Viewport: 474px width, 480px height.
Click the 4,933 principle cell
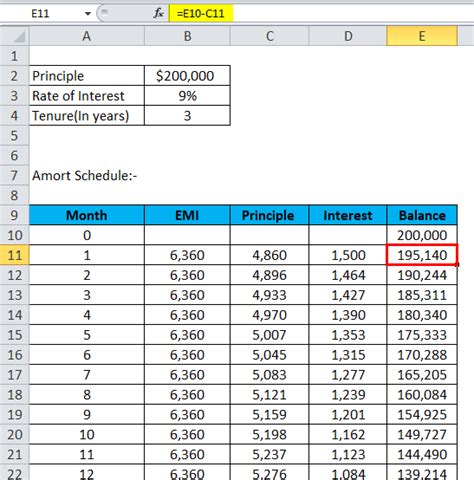pyautogui.click(x=269, y=295)
